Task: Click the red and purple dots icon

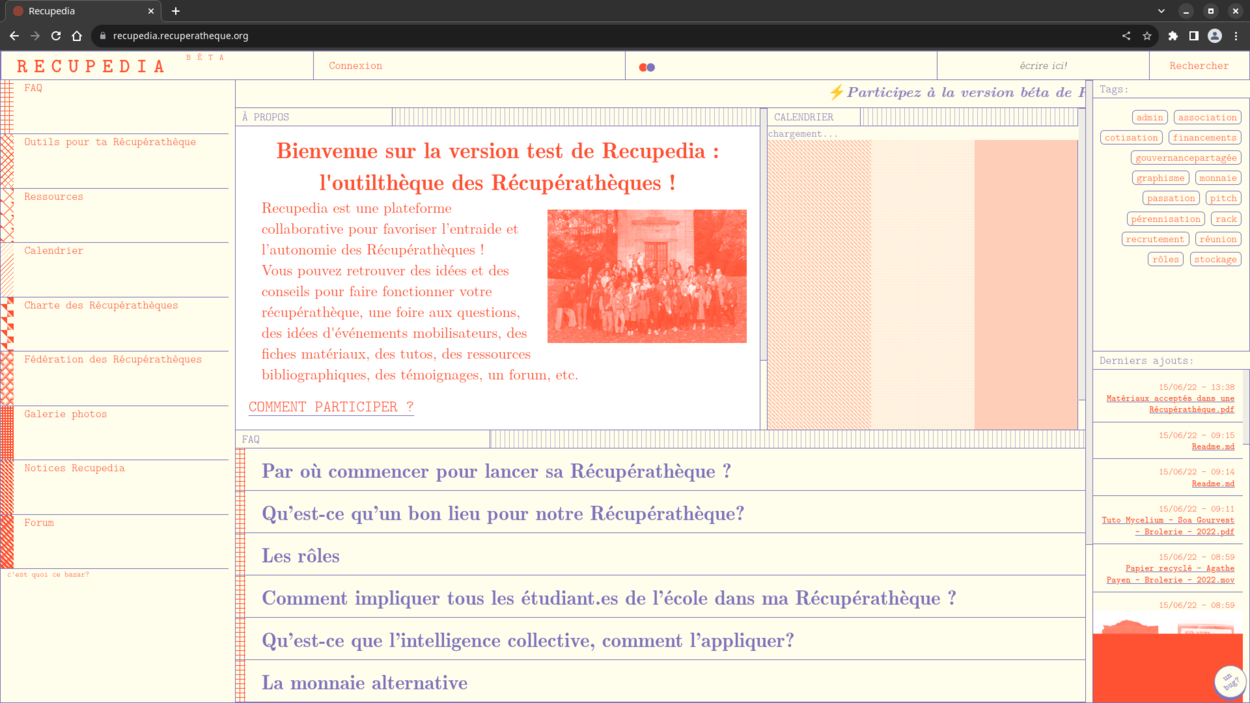Action: 647,67
